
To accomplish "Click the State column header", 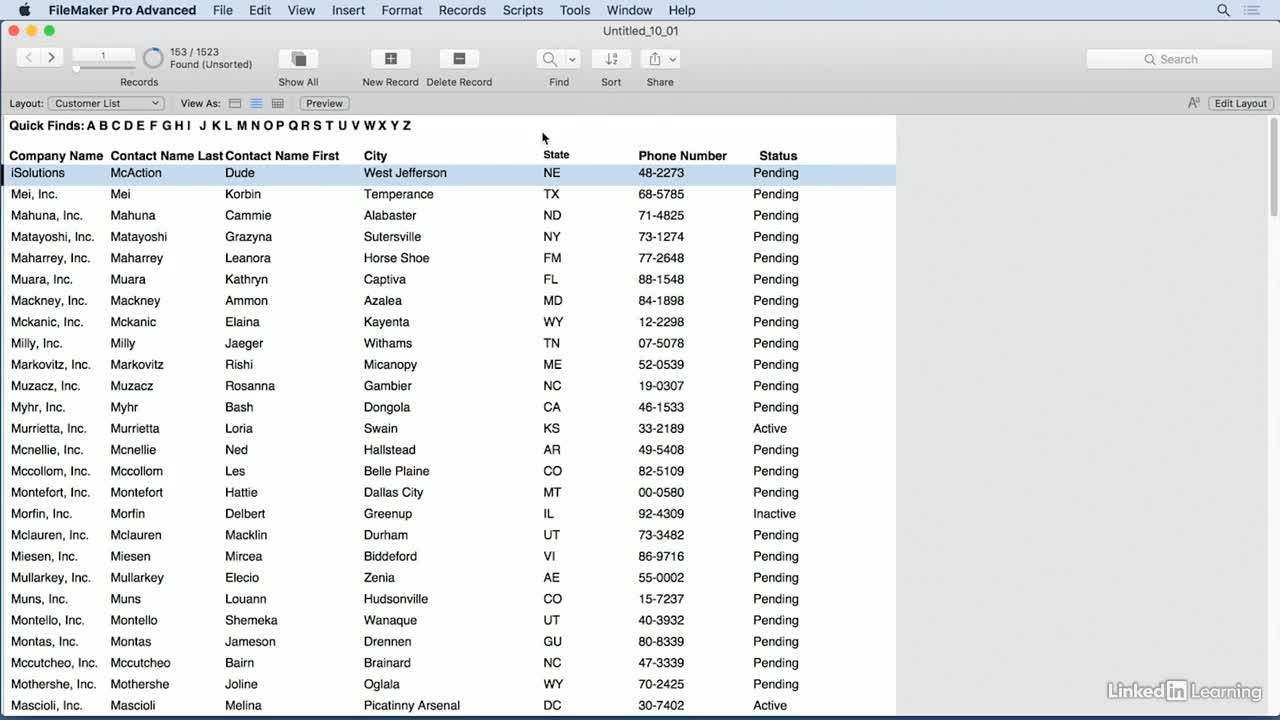I will (x=556, y=155).
